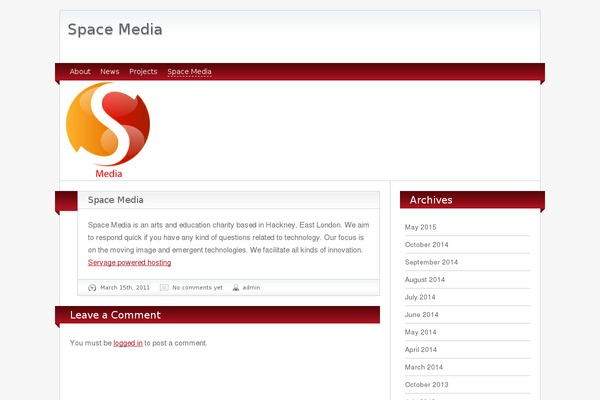Screen dimensions: 600x400
Task: Open the May 2014 archive
Action: pyautogui.click(x=421, y=332)
